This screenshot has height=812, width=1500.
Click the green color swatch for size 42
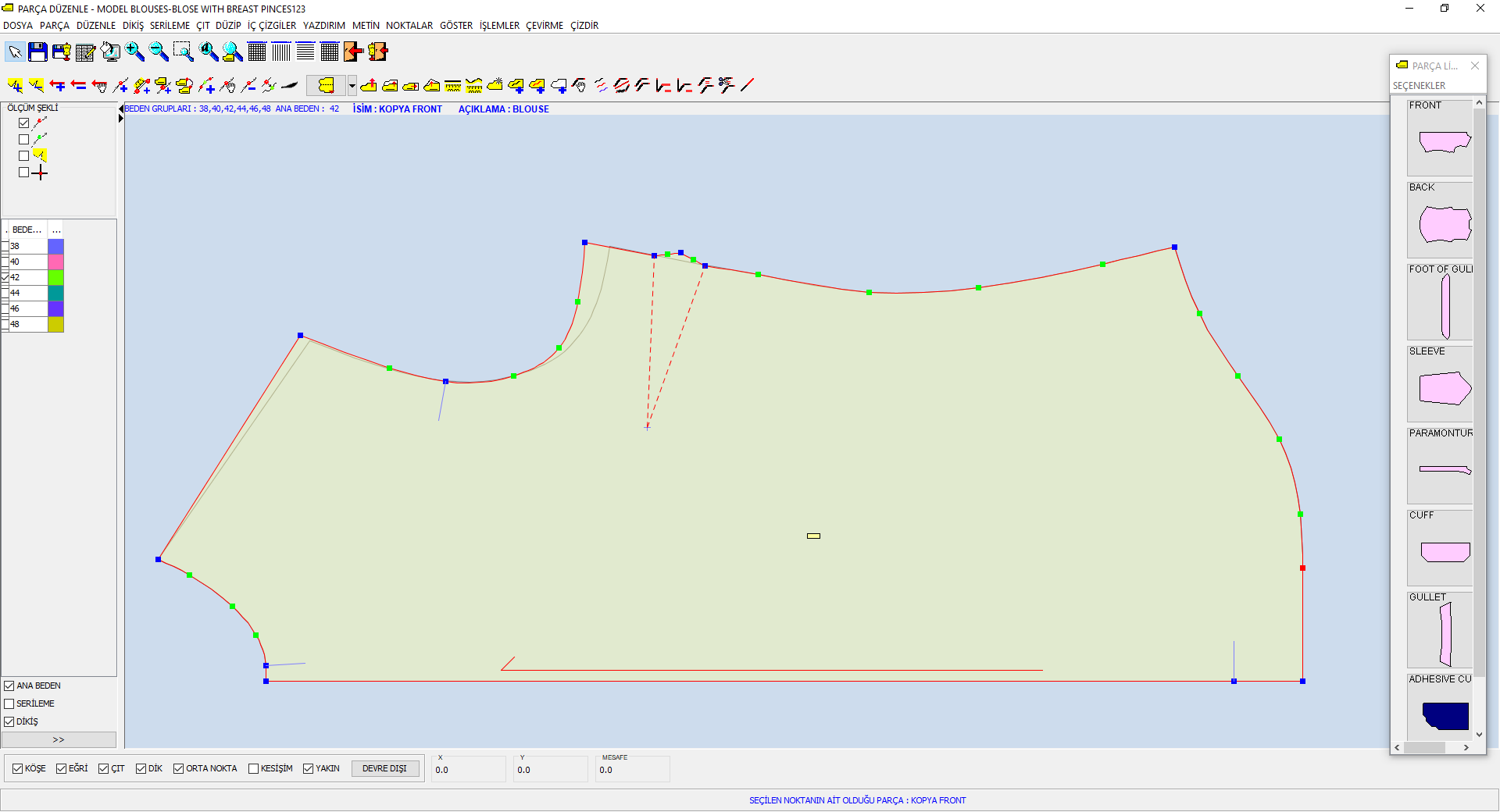click(55, 277)
